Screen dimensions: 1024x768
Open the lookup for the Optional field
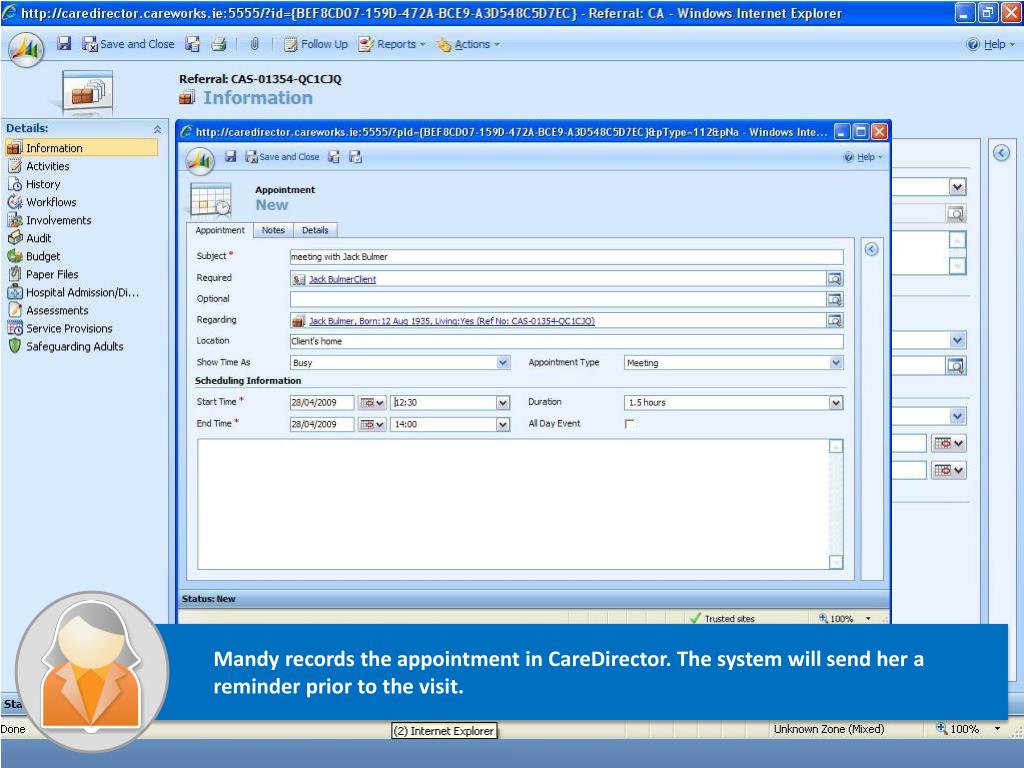pos(835,300)
